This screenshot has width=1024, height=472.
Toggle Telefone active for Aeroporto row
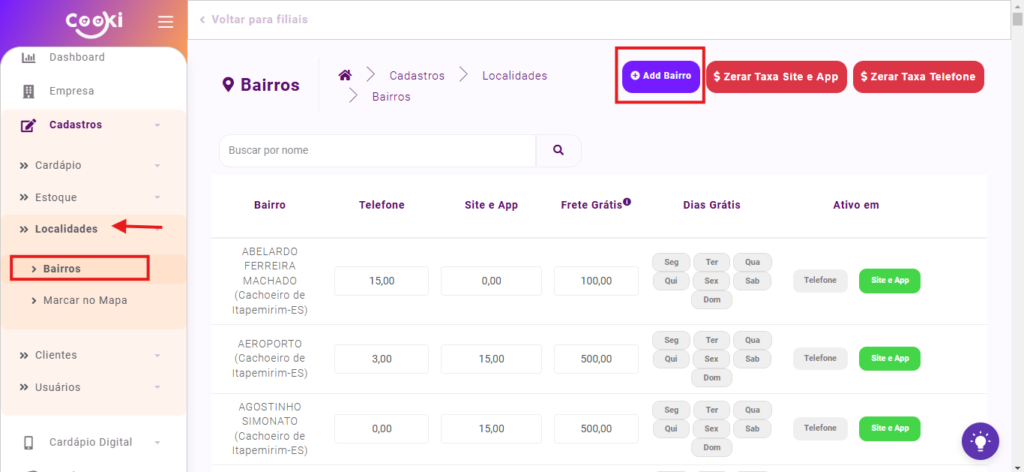click(x=820, y=358)
